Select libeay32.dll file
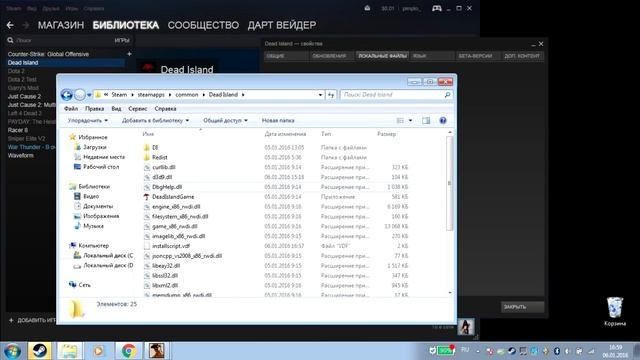 [x=166, y=266]
